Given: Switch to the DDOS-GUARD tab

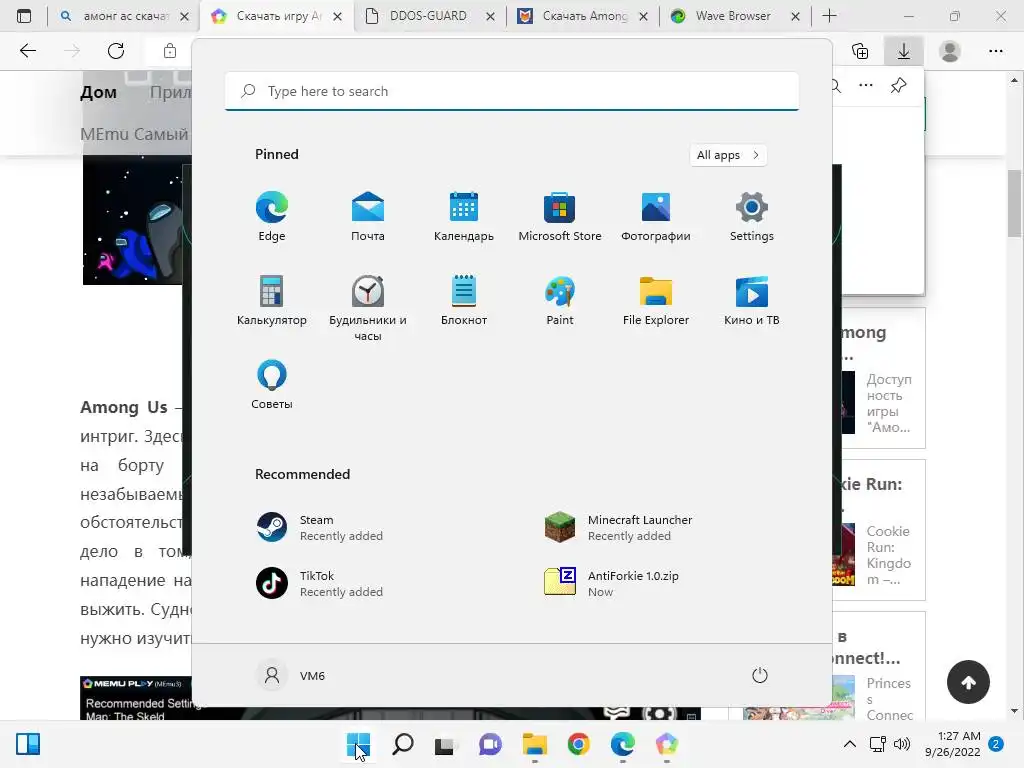Looking at the screenshot, I should click(x=429, y=16).
